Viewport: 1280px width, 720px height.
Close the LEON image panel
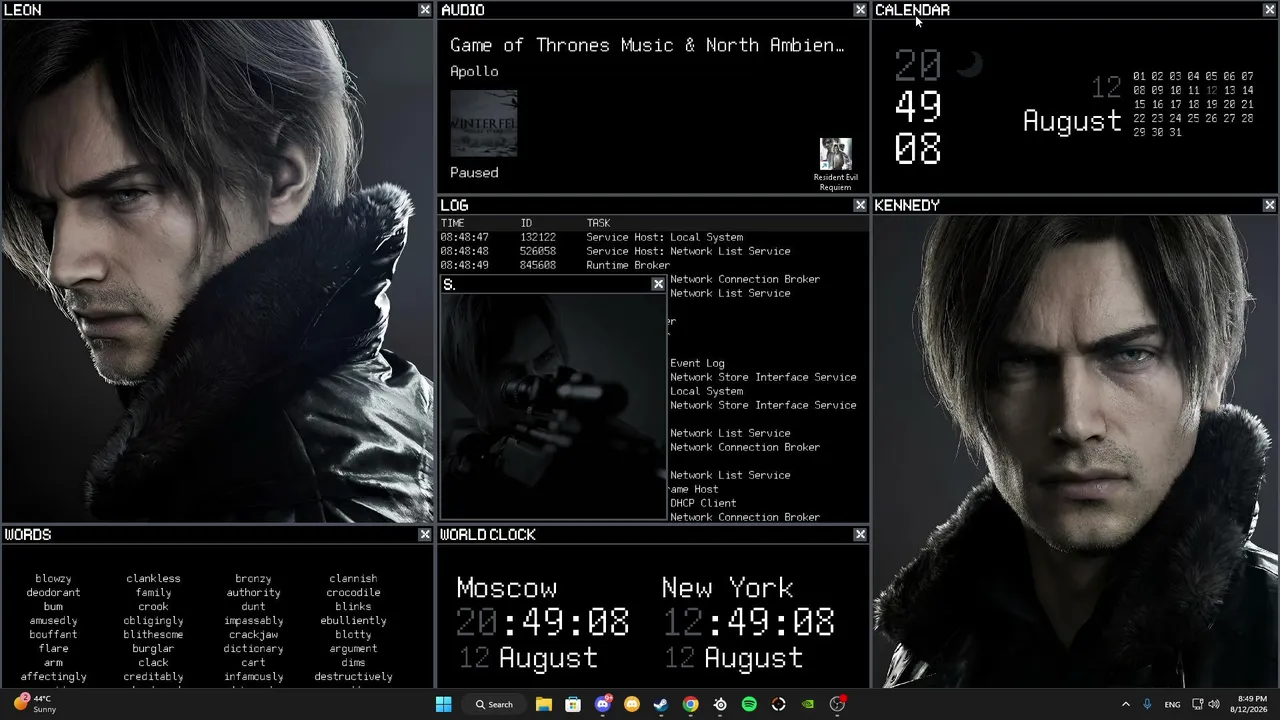(425, 10)
